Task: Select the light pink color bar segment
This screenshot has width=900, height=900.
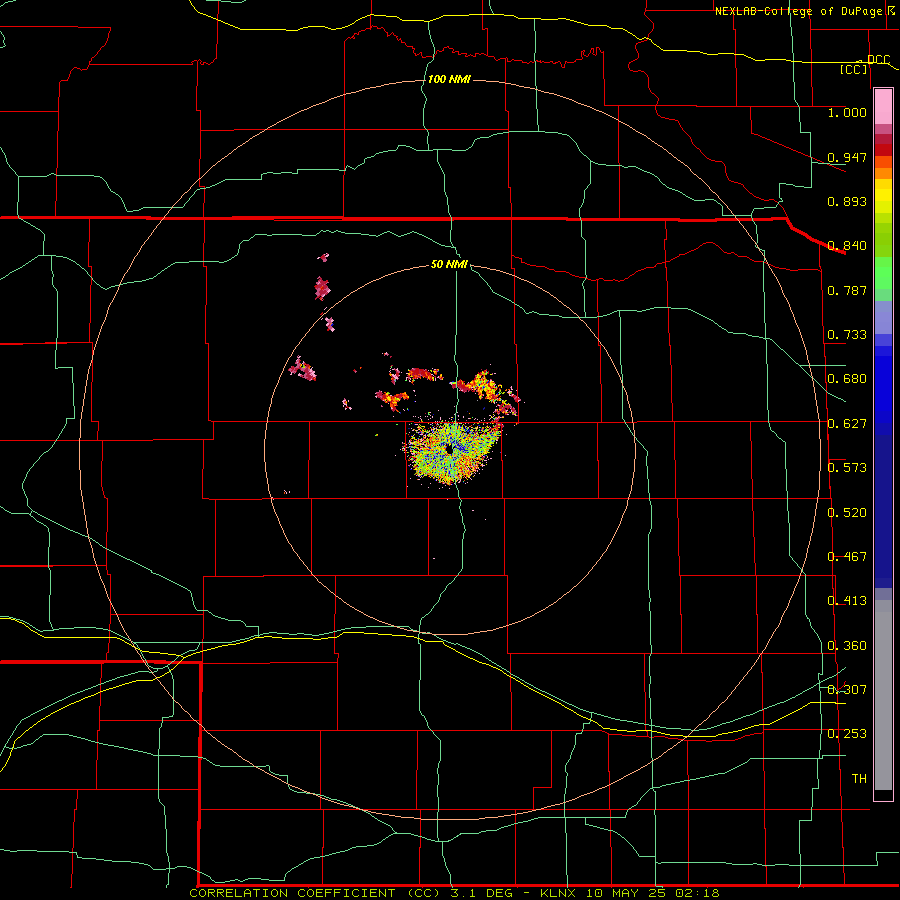Action: tap(883, 107)
